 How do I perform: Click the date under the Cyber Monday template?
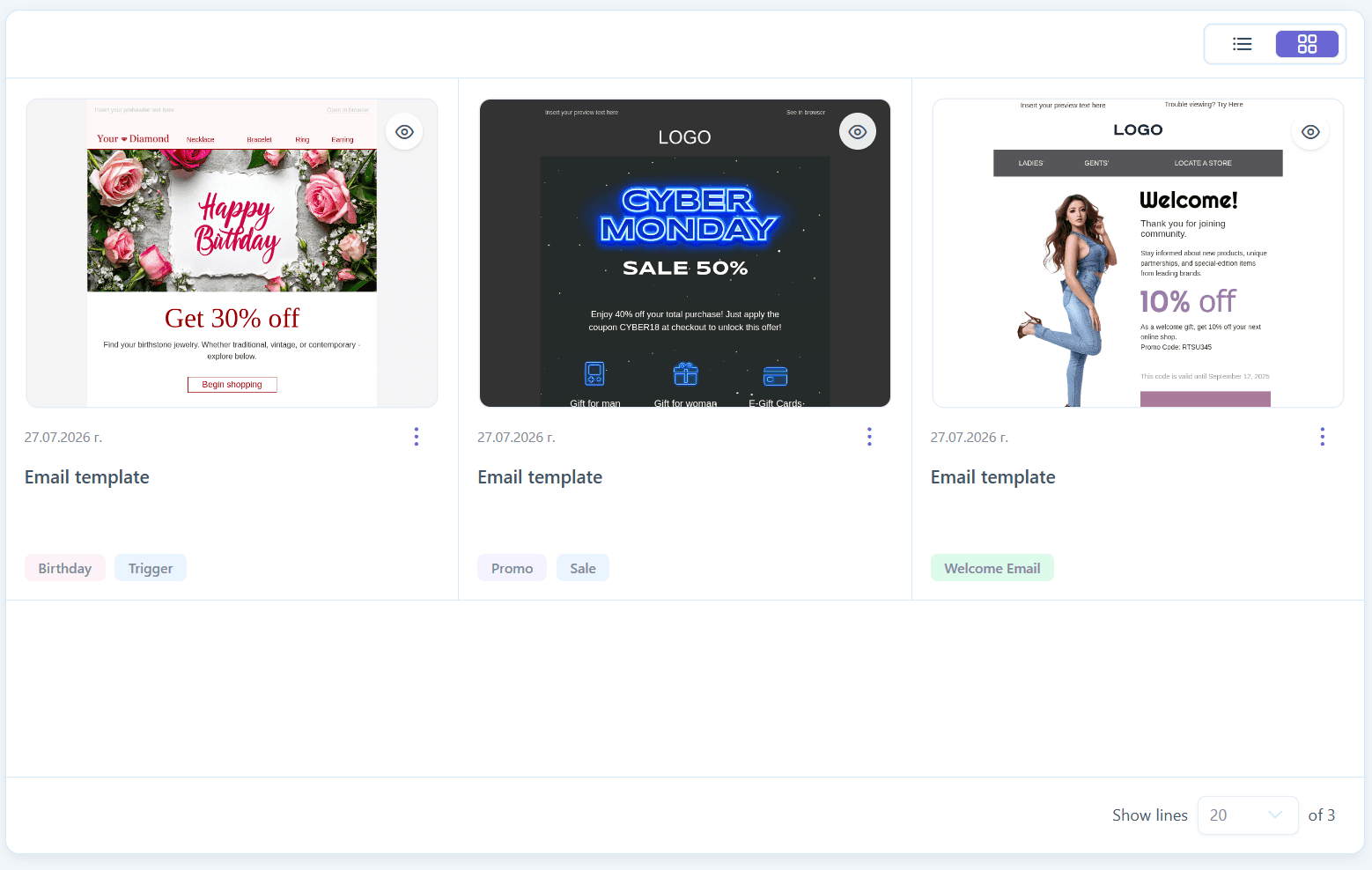(x=516, y=438)
